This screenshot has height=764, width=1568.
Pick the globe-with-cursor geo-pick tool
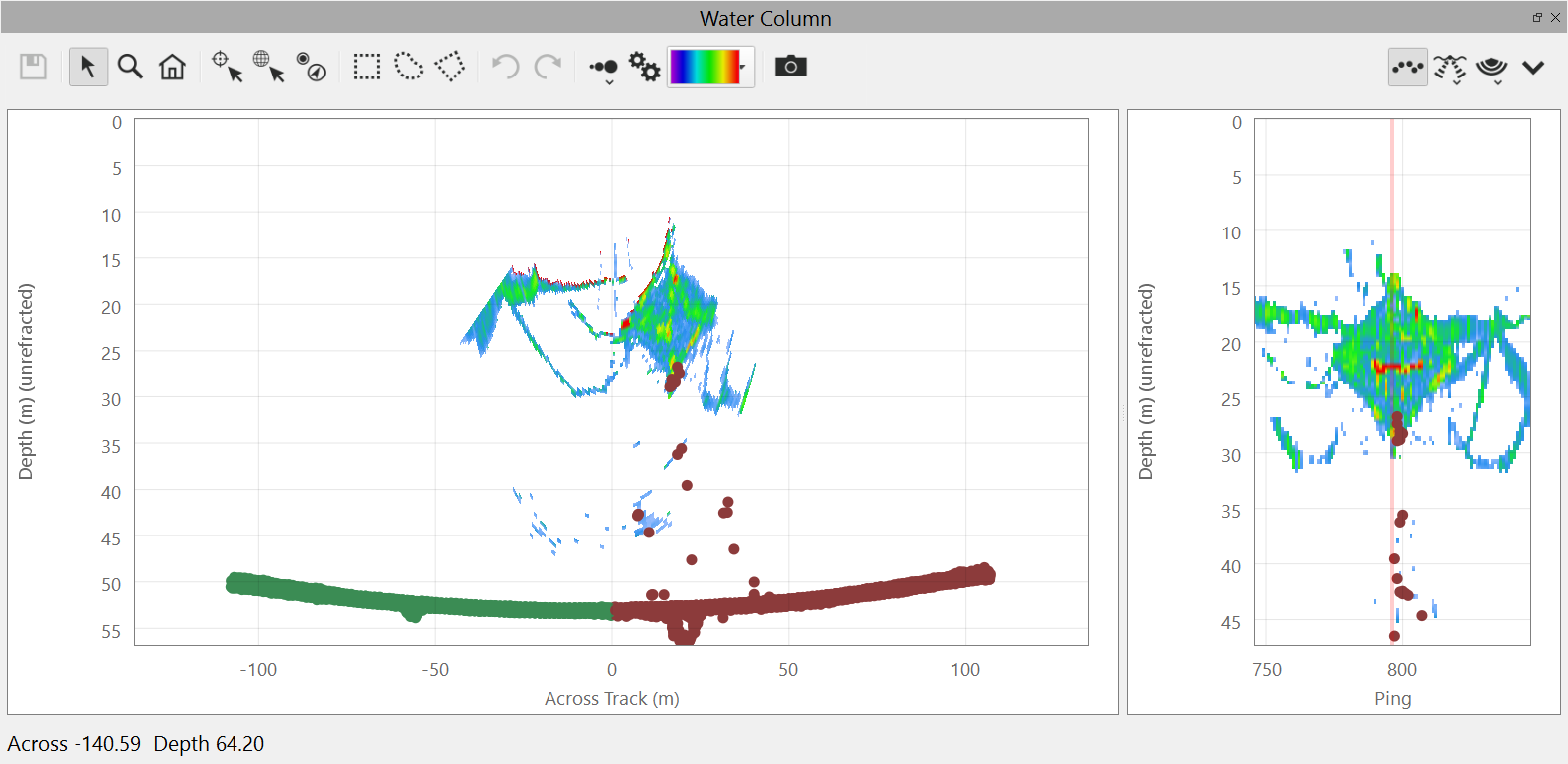coord(268,67)
